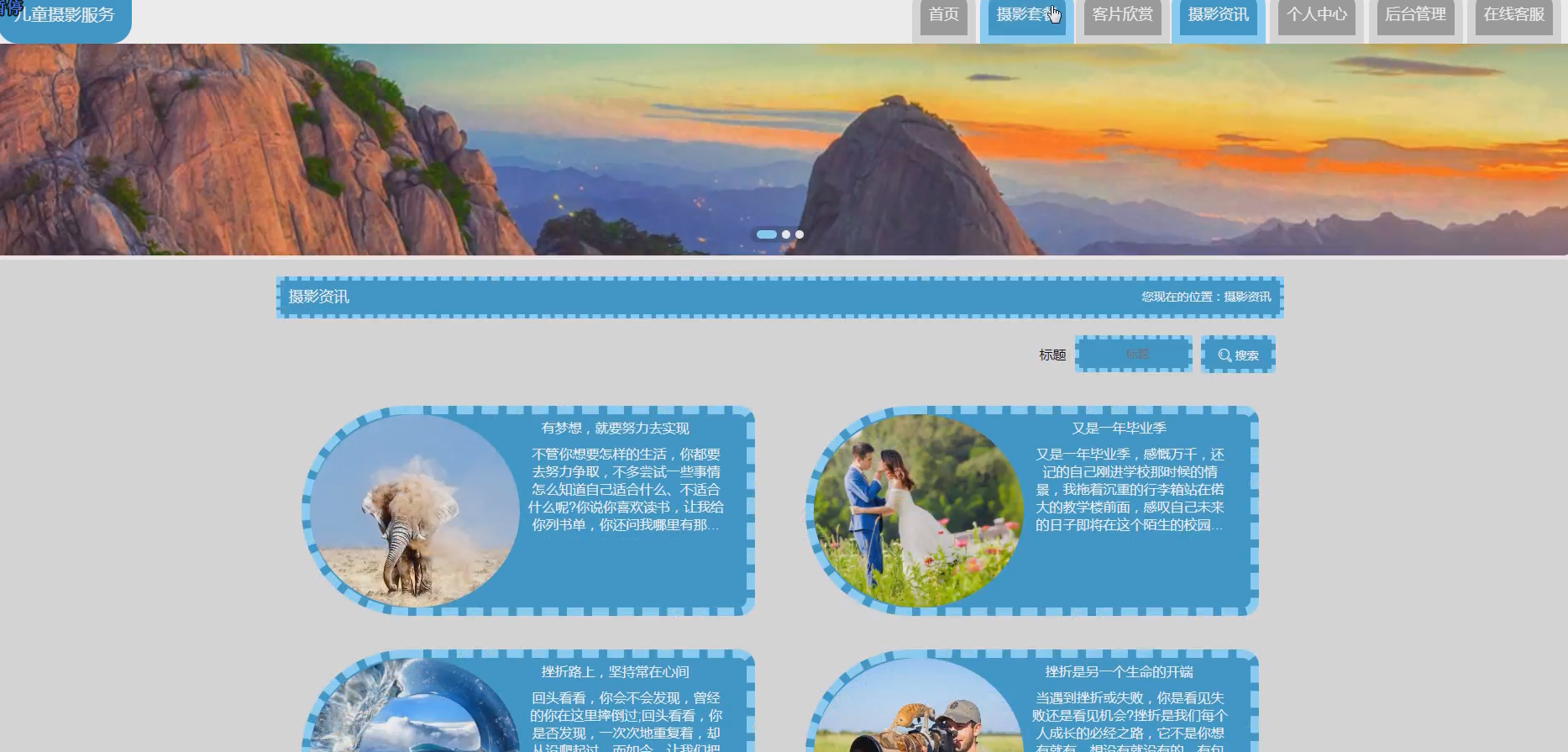Open article 又是一年毕业季
This screenshot has height=752, width=1568.
coord(1119,429)
